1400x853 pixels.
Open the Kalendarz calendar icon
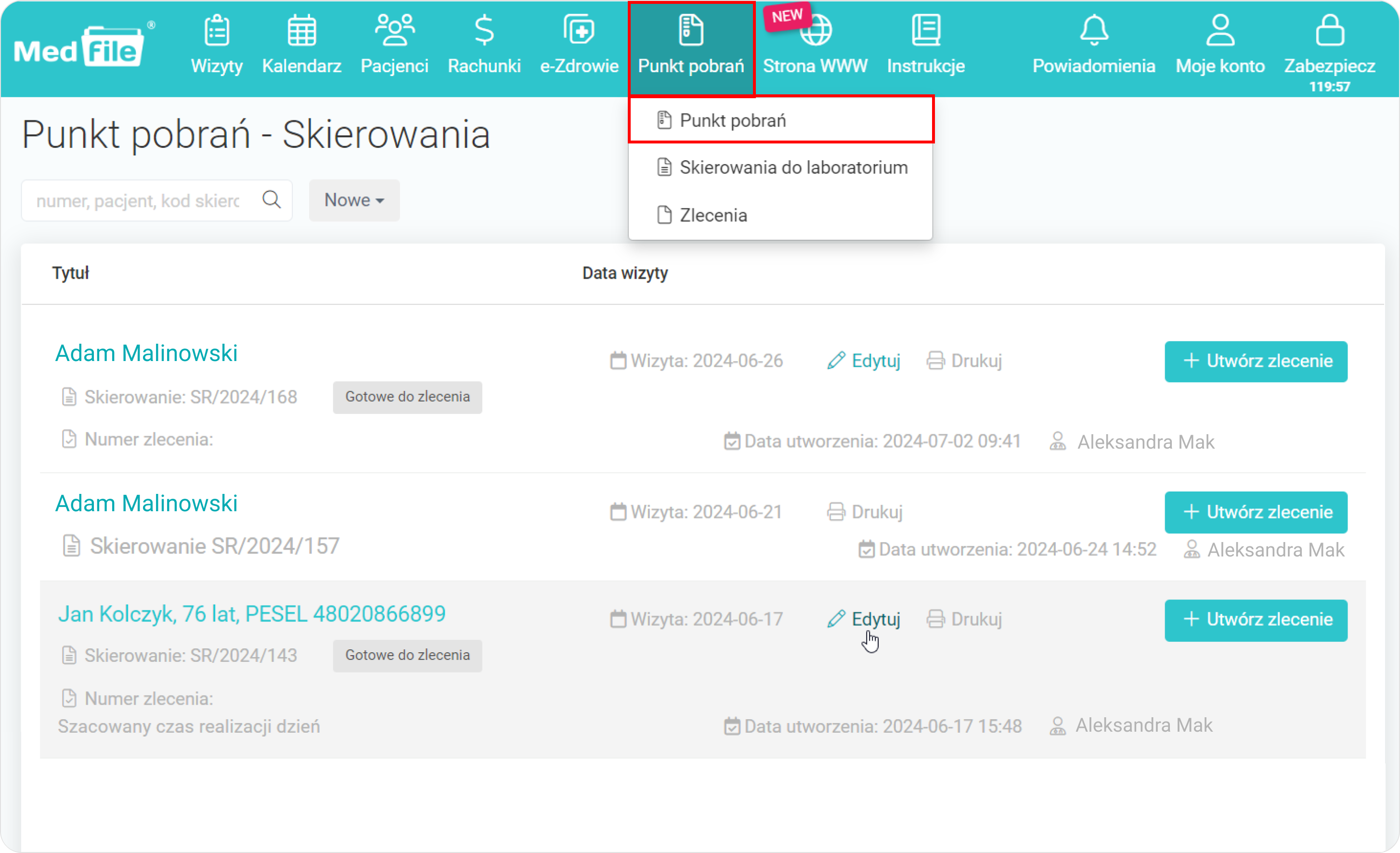pyautogui.click(x=301, y=30)
